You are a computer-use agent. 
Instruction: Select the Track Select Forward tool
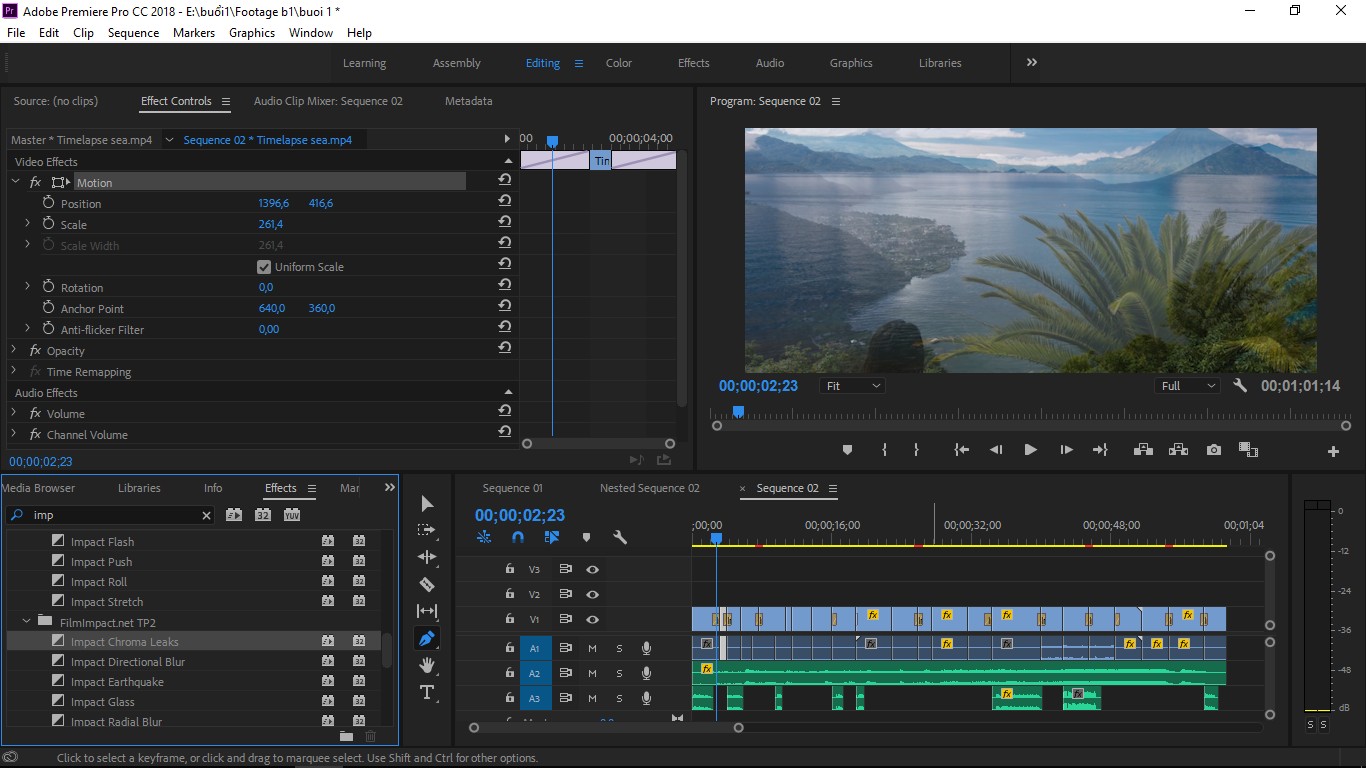(x=427, y=530)
